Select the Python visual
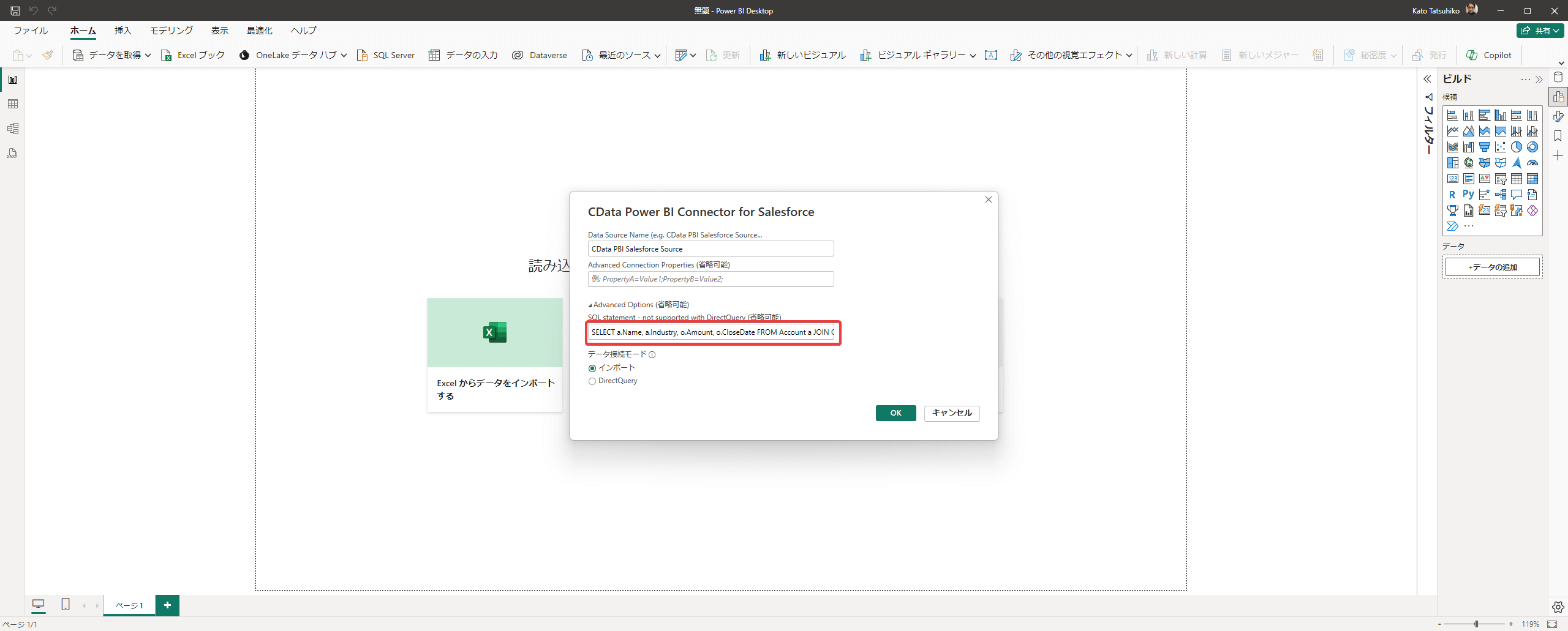 [x=1468, y=195]
